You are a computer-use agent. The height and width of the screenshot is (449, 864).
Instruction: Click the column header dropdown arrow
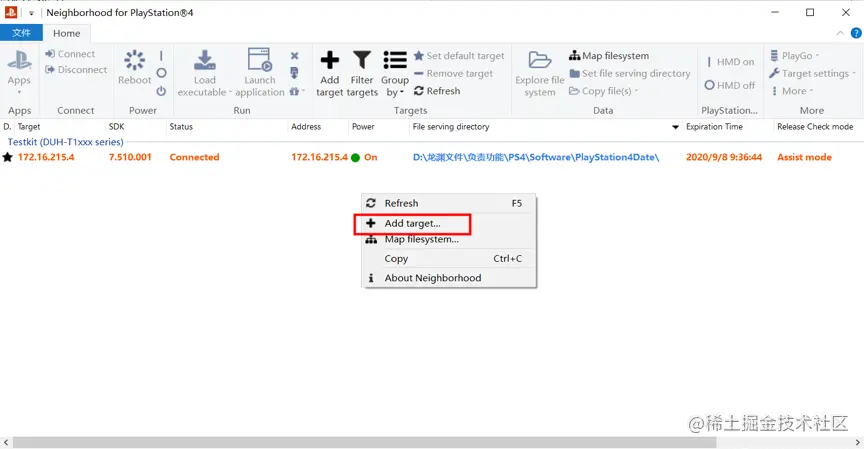click(675, 127)
